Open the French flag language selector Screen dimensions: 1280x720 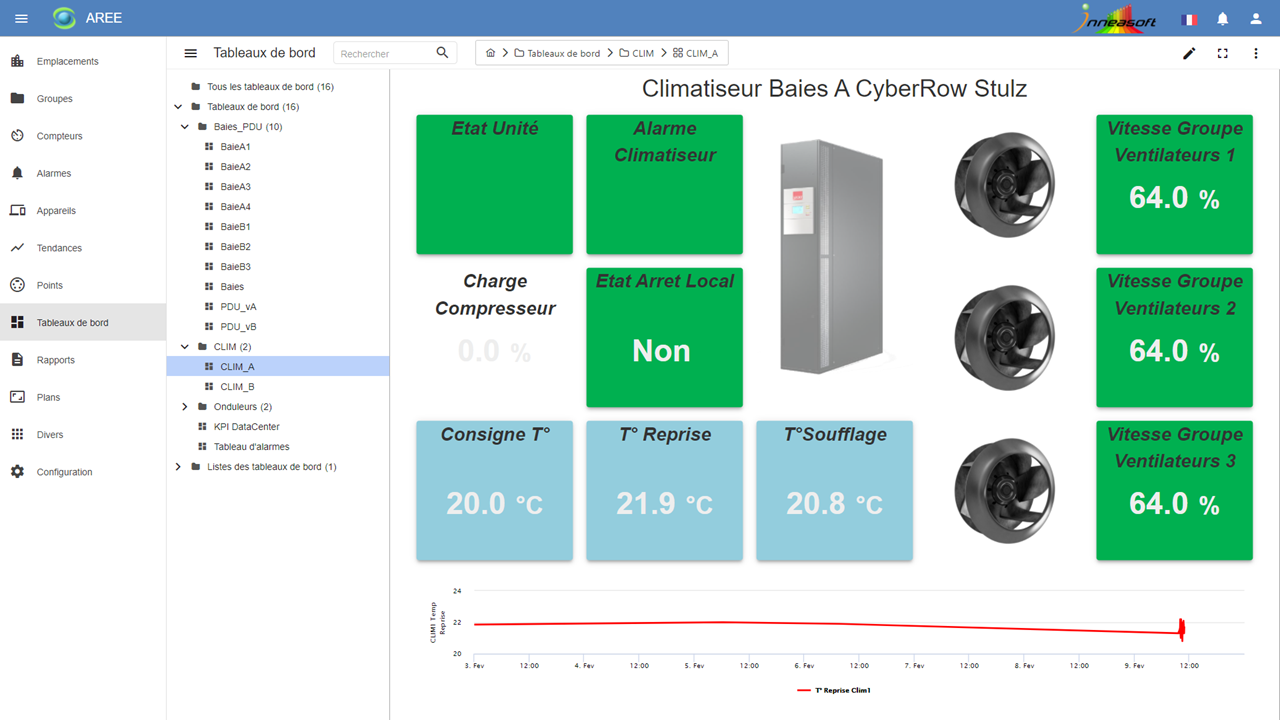(x=1189, y=19)
